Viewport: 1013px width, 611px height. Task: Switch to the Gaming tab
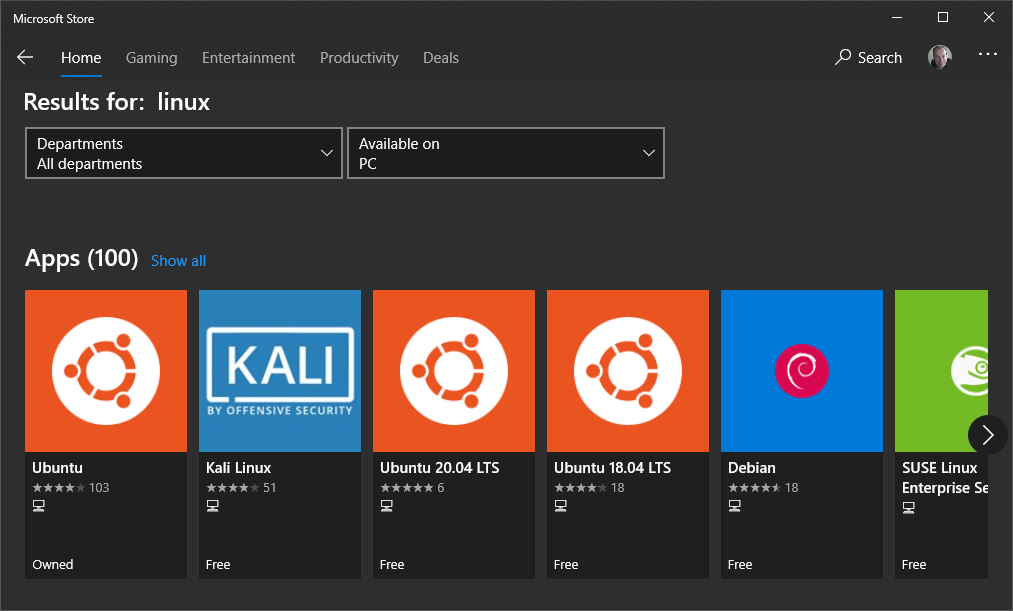[151, 58]
